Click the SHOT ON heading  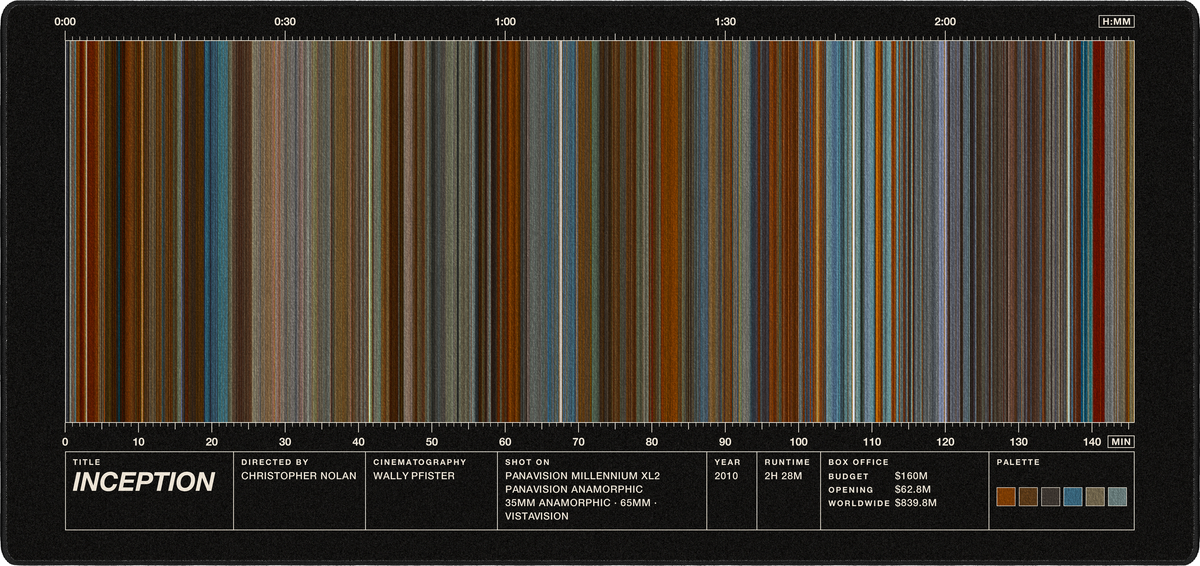click(x=528, y=462)
